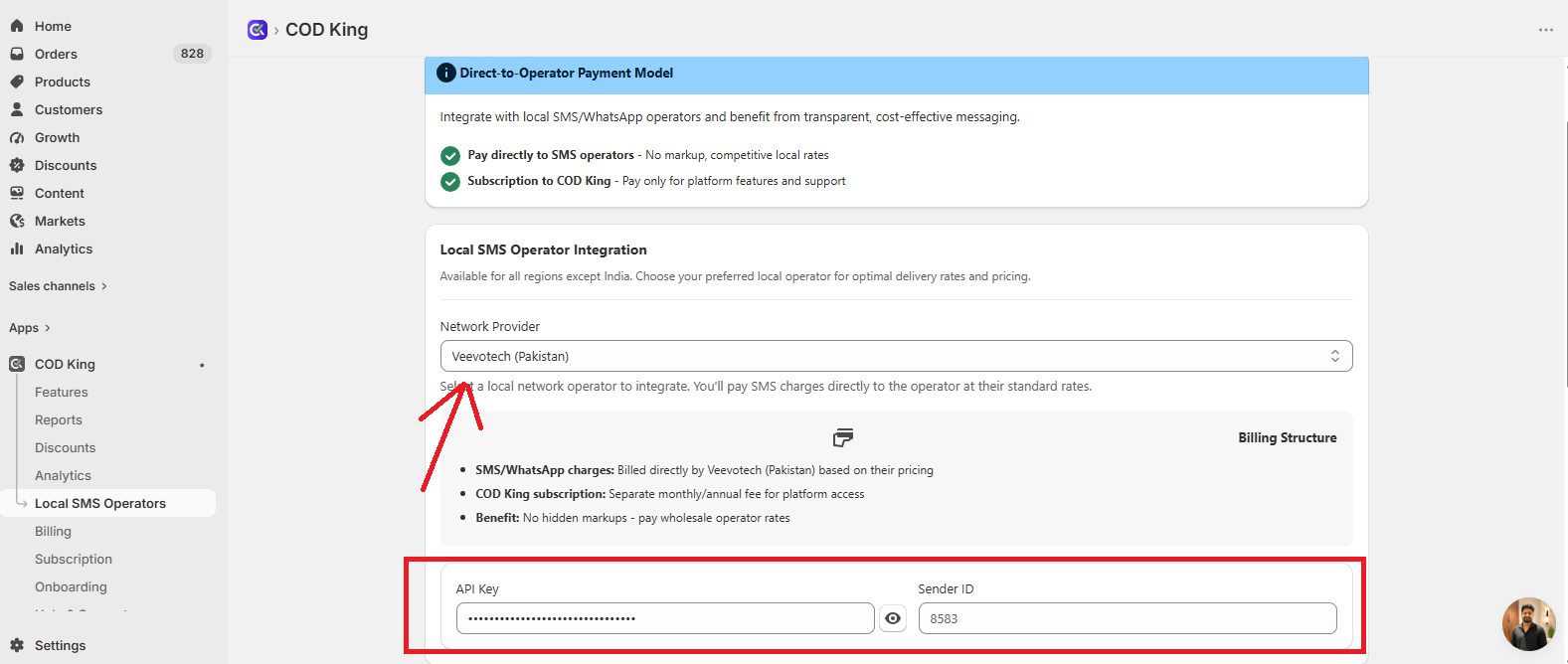Click the Settings gear icon

point(17,645)
